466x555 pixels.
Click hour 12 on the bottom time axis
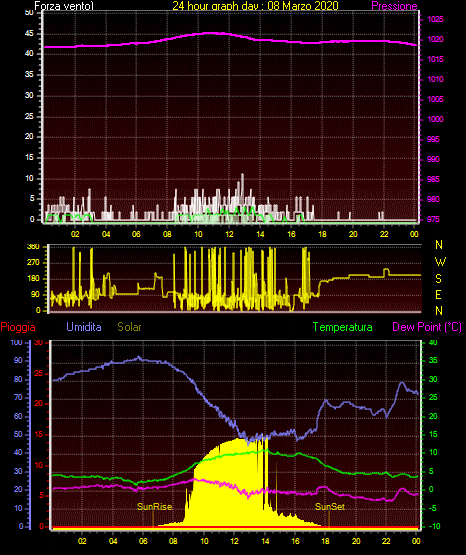(x=234, y=541)
